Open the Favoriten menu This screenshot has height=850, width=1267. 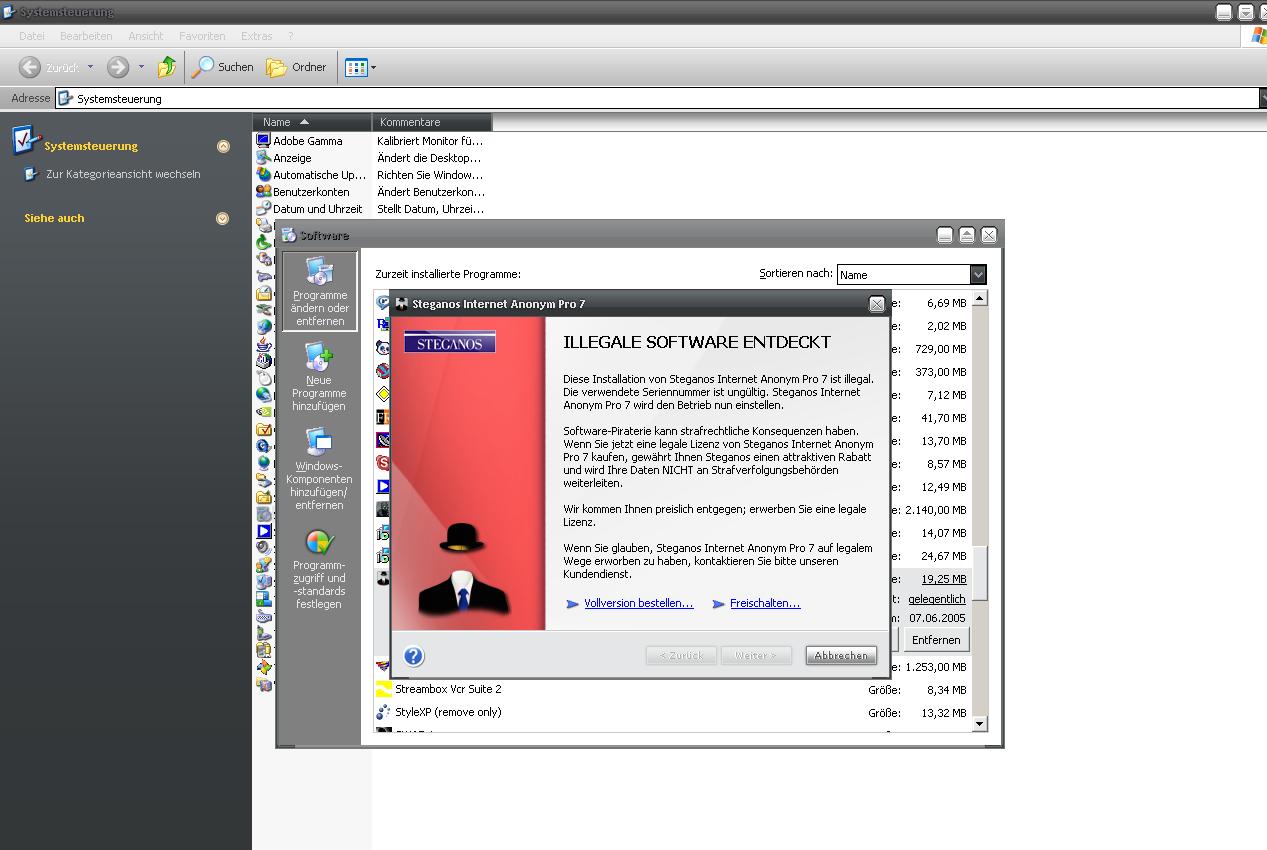(202, 36)
